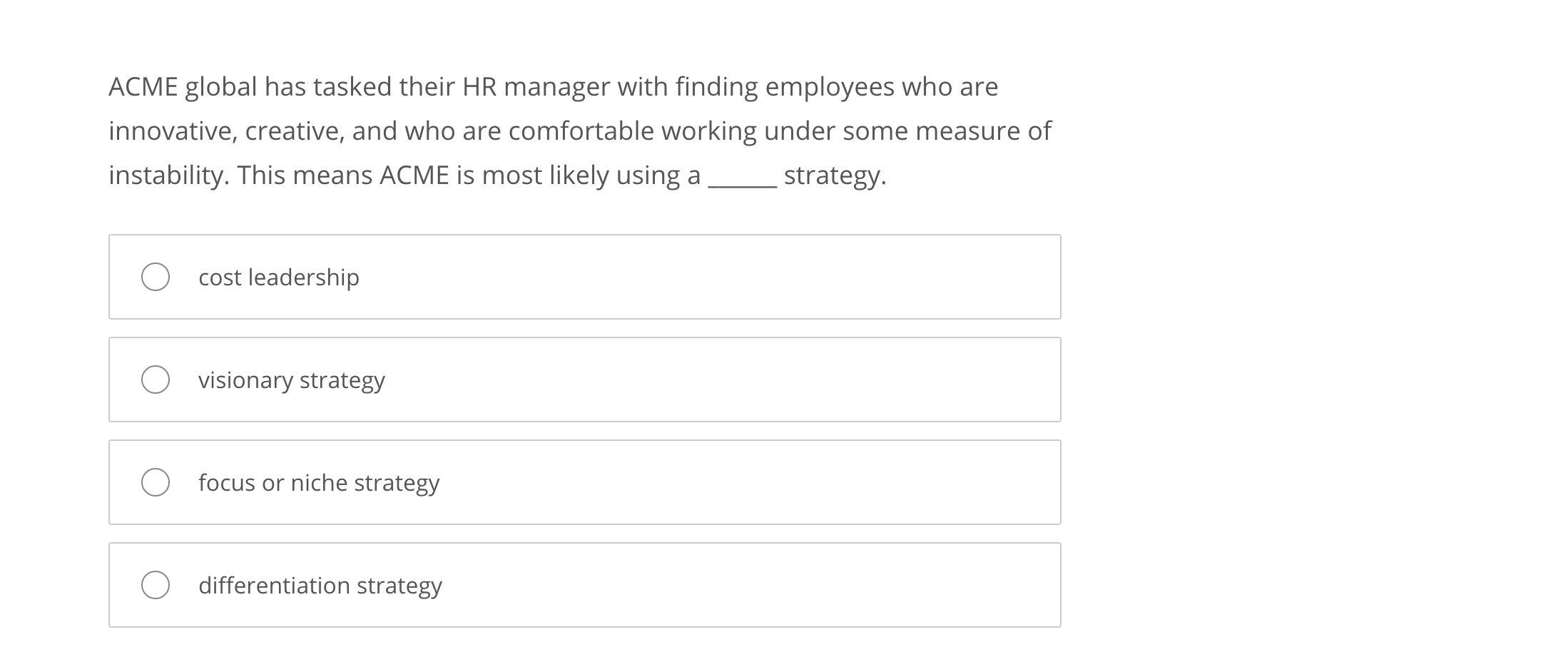Click the circle beside visionary strategy

pyautogui.click(x=157, y=380)
